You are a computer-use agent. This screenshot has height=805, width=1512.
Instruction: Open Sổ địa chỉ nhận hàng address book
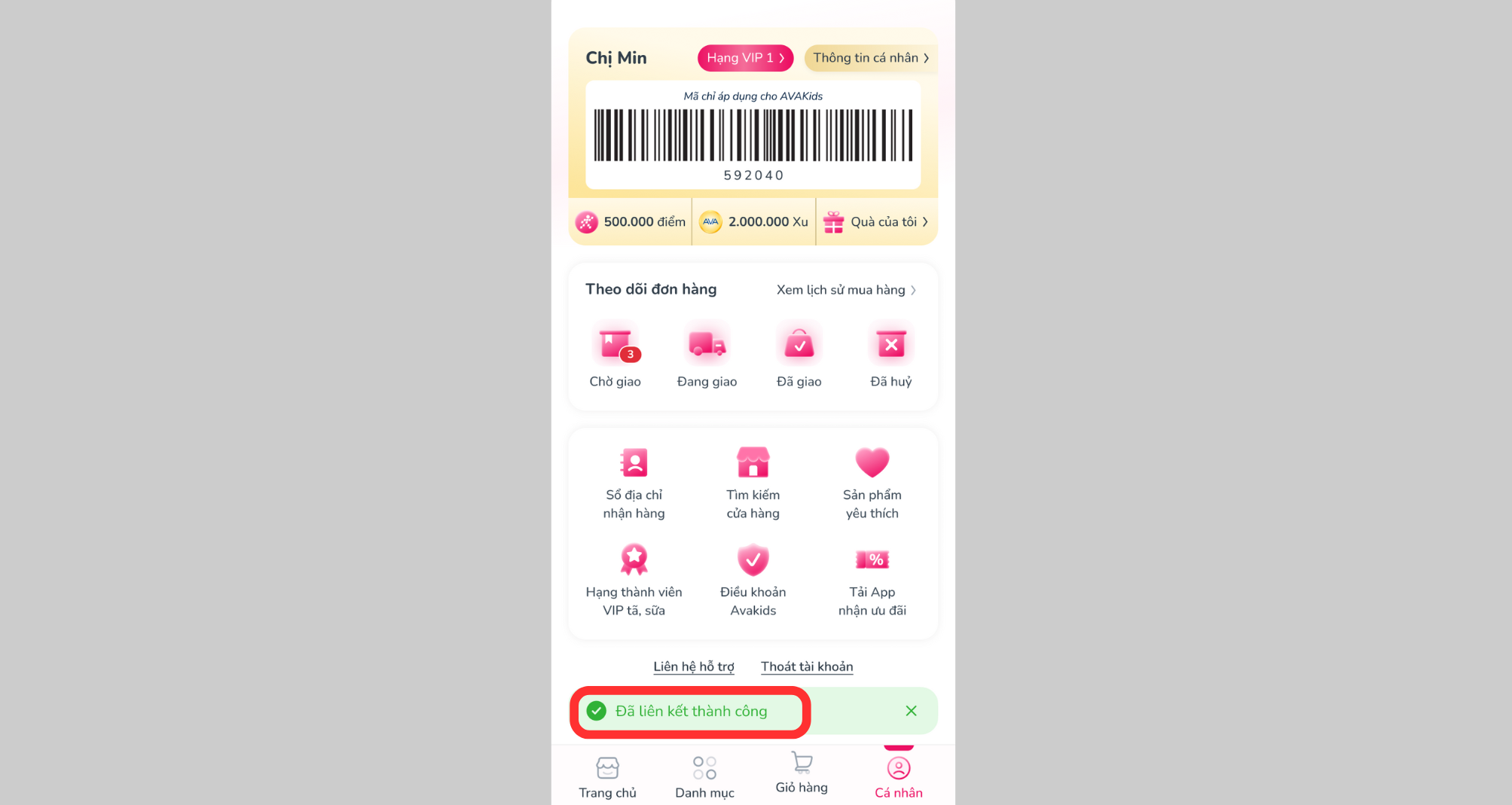tap(634, 463)
